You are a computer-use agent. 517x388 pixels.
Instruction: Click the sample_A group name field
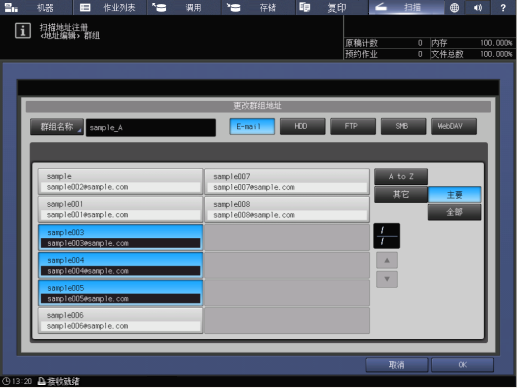click(x=151, y=127)
